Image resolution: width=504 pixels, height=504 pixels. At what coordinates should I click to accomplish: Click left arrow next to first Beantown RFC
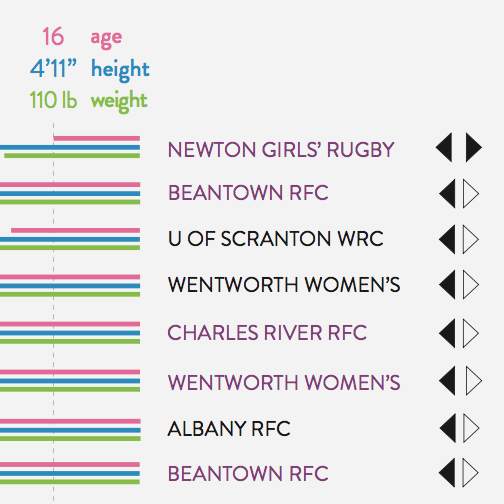pos(447,194)
